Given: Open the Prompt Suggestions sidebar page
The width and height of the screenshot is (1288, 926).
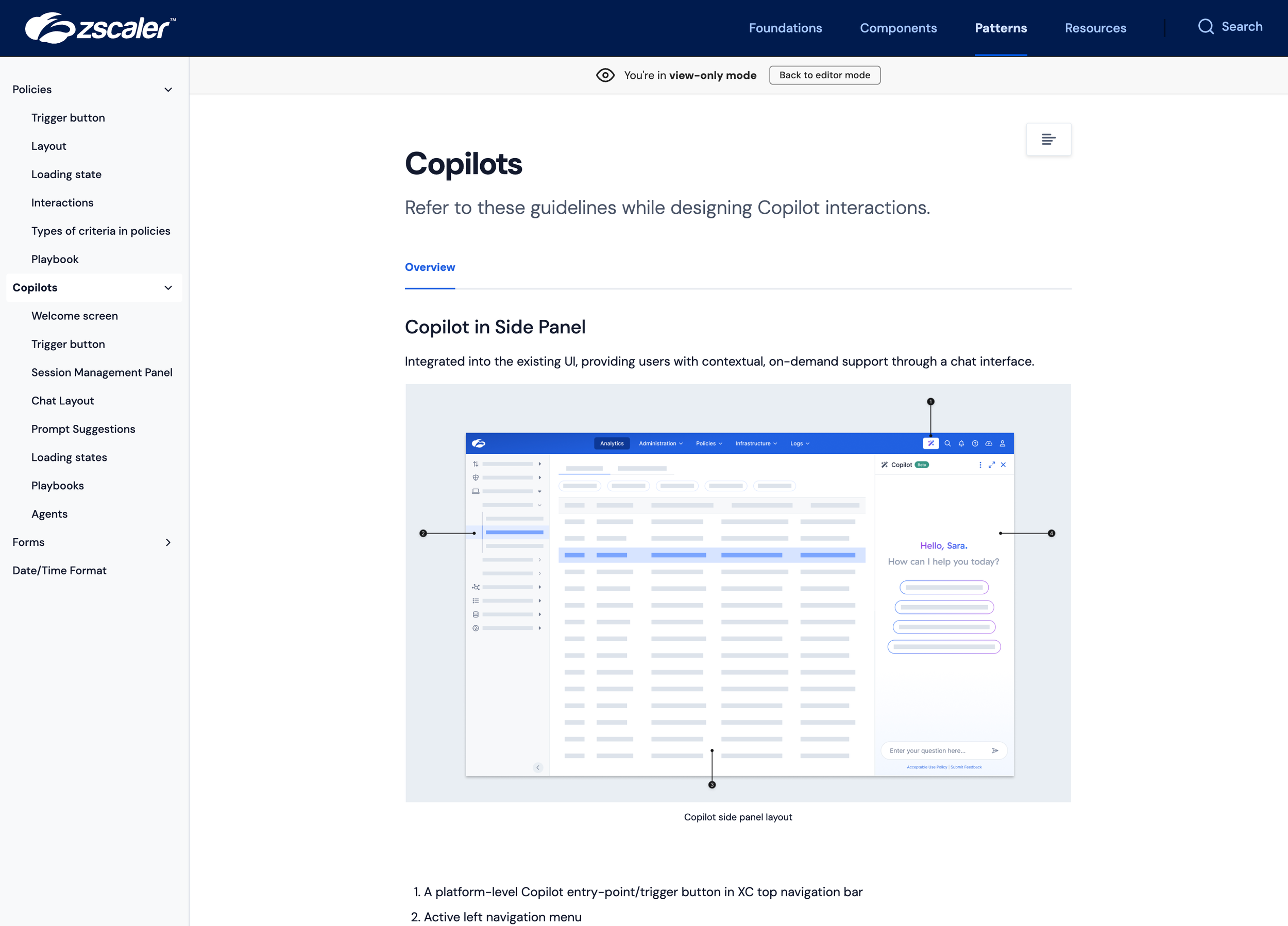Looking at the screenshot, I should pos(83,429).
